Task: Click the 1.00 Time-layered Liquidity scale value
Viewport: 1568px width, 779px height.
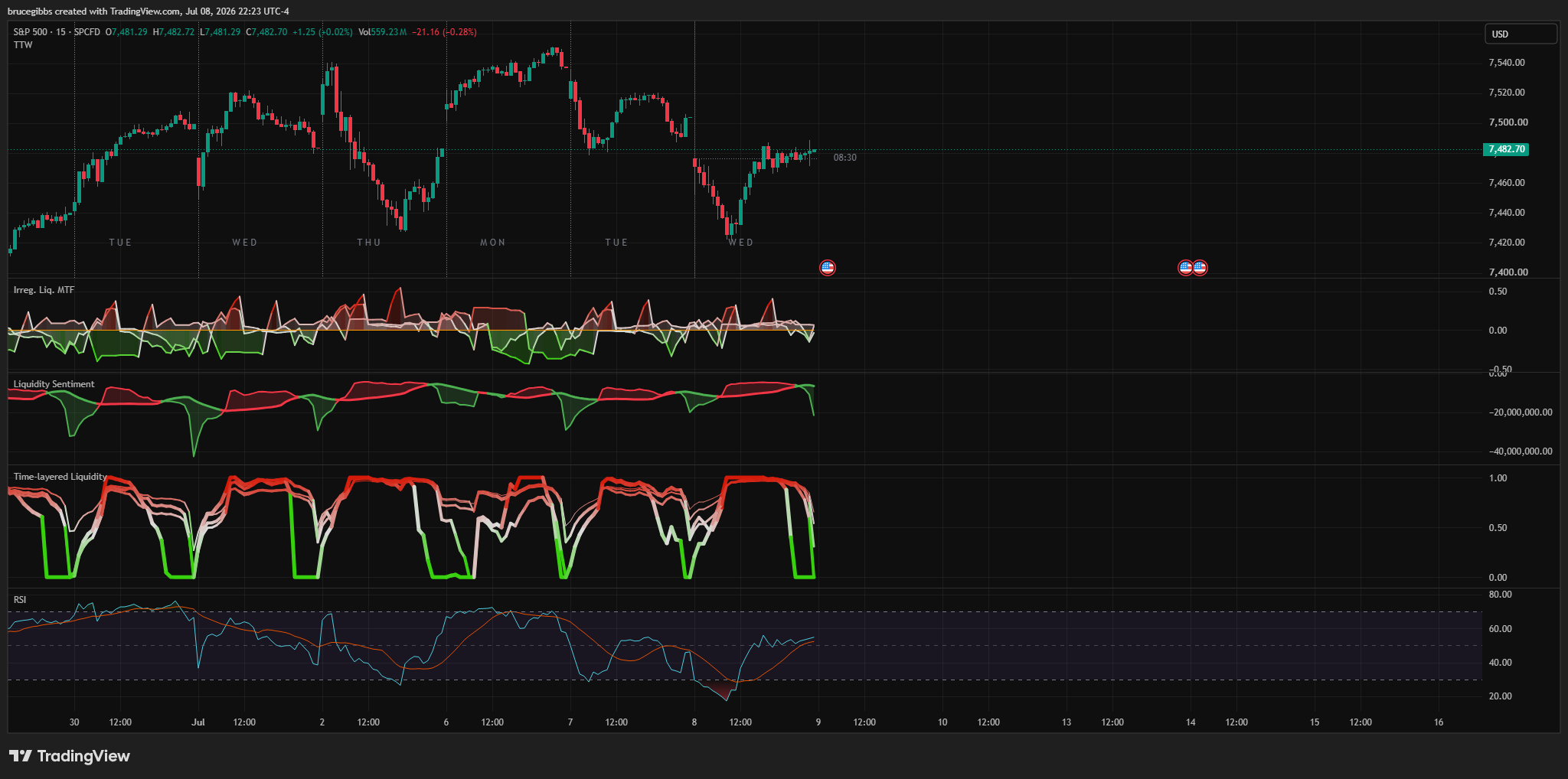Action: 1498,478
